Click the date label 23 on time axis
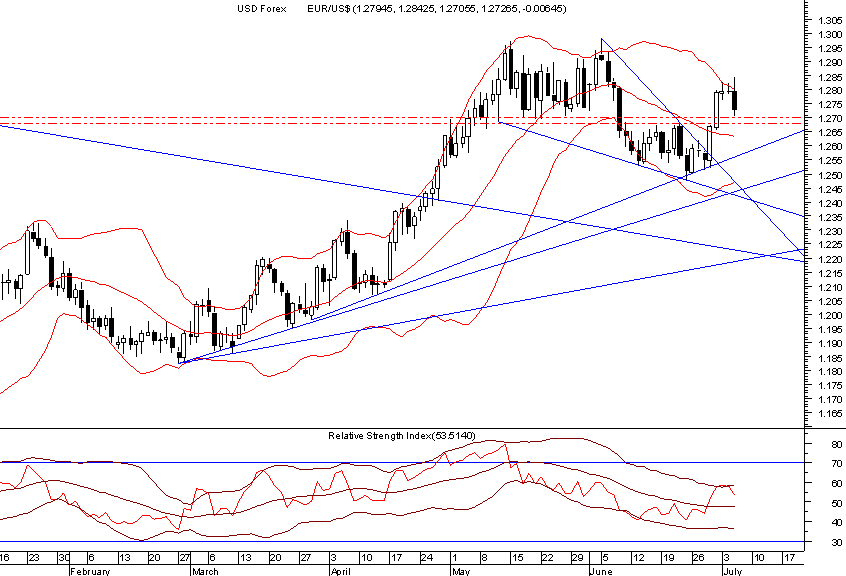Screen dimensions: 846x576 click(33, 558)
